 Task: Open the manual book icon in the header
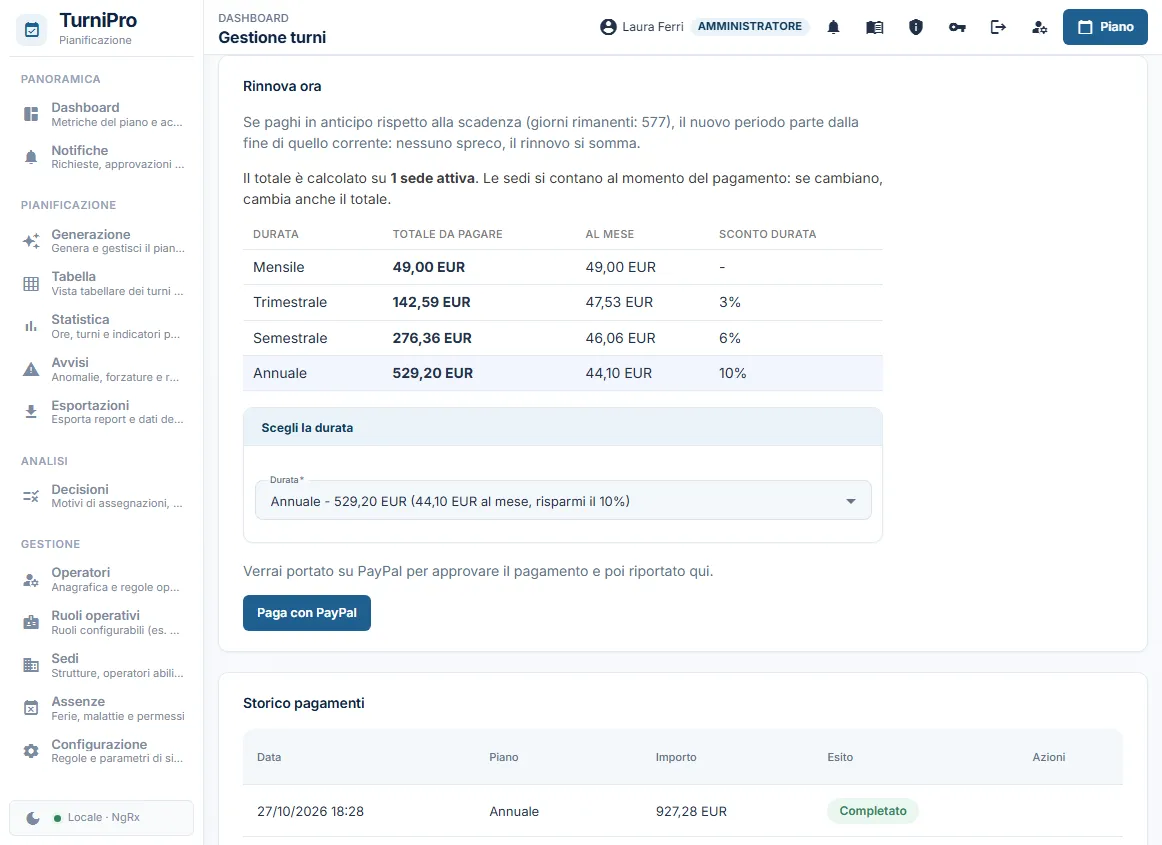point(874,27)
